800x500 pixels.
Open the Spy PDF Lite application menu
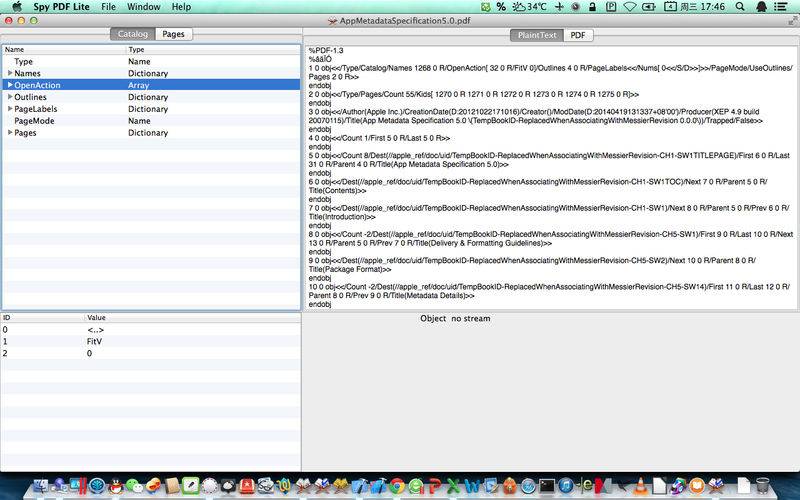[x=61, y=7]
